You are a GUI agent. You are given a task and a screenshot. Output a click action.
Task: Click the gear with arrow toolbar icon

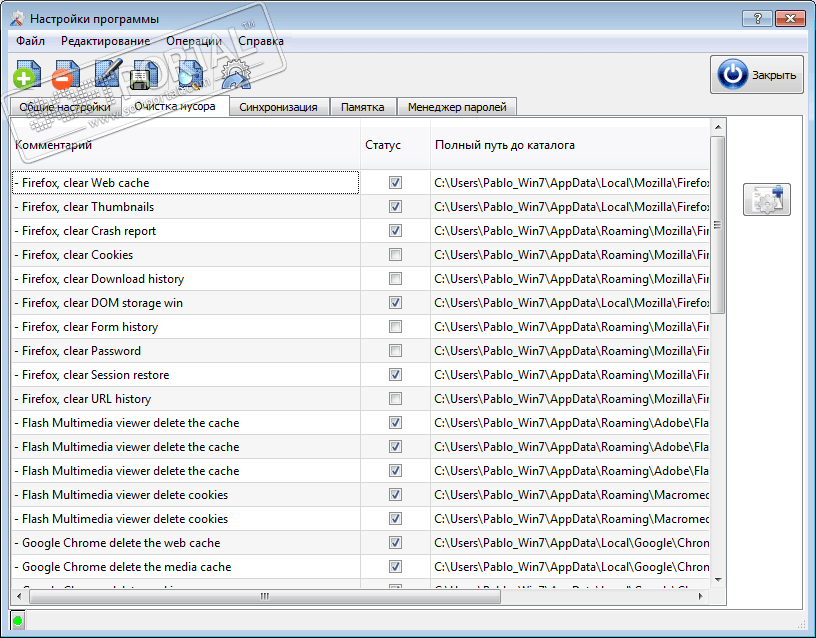[x=236, y=74]
